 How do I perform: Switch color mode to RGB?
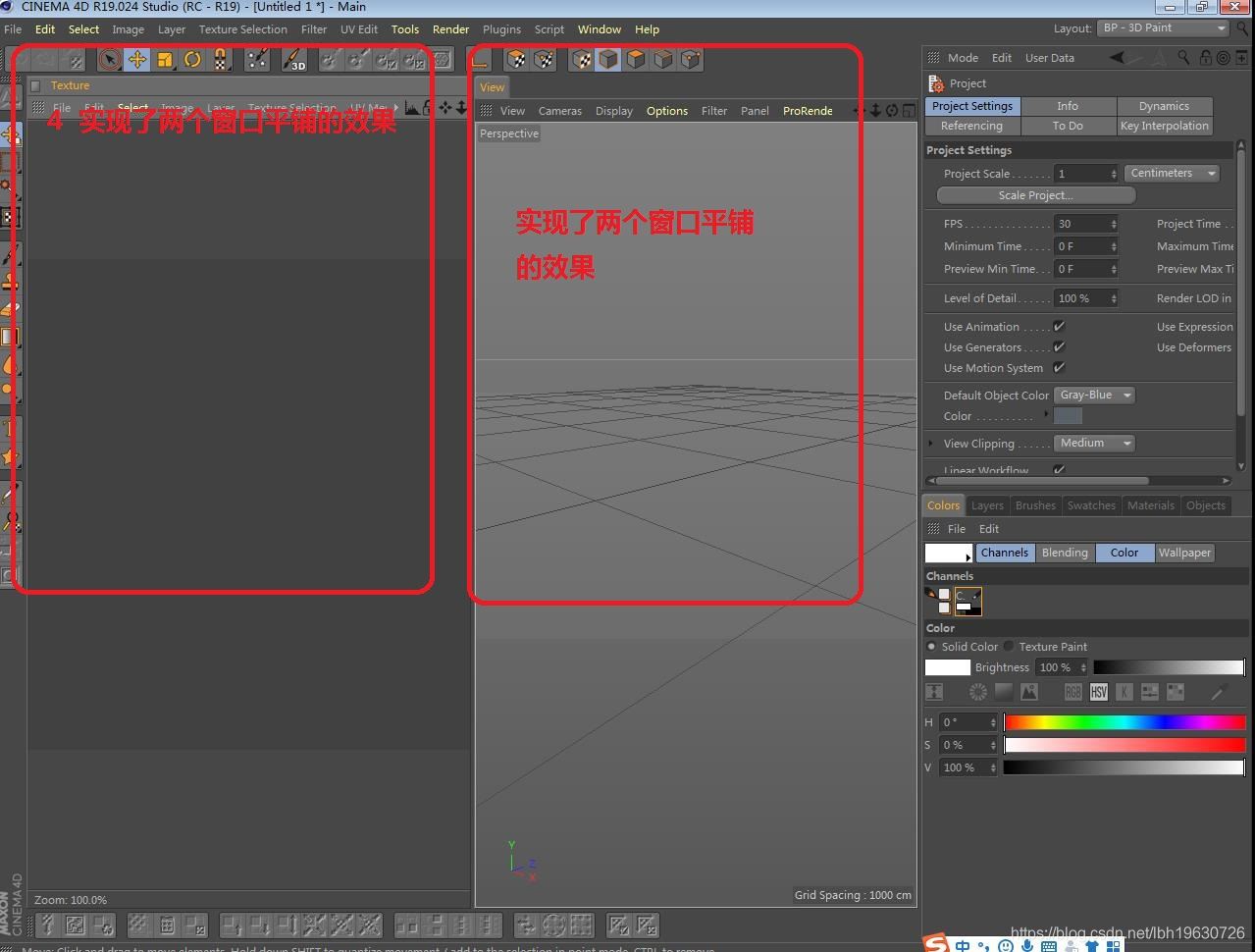coord(1073,692)
